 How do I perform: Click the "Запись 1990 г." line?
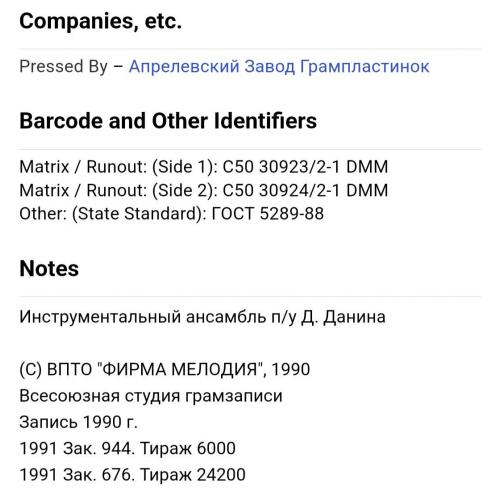tap(78, 422)
